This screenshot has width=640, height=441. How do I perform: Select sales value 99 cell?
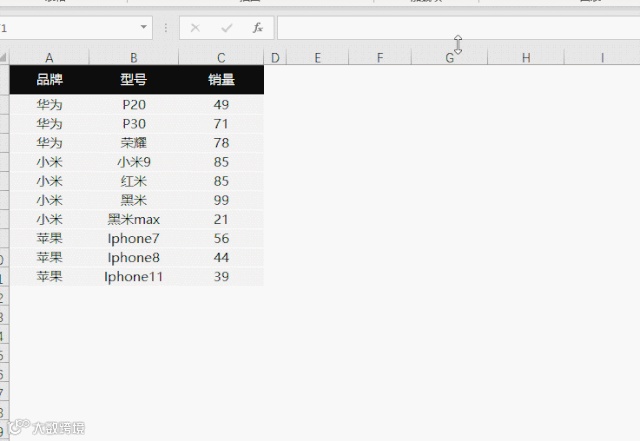(221, 200)
